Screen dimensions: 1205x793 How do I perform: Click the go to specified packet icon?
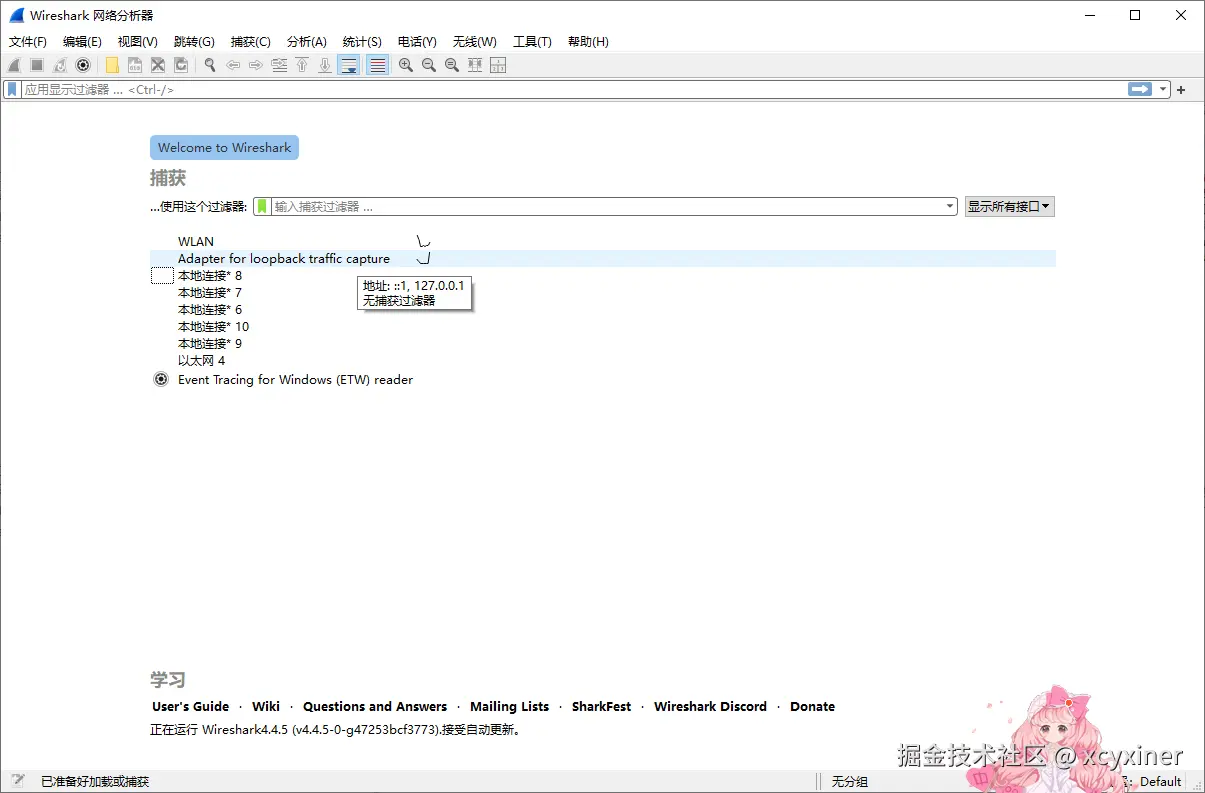(279, 65)
